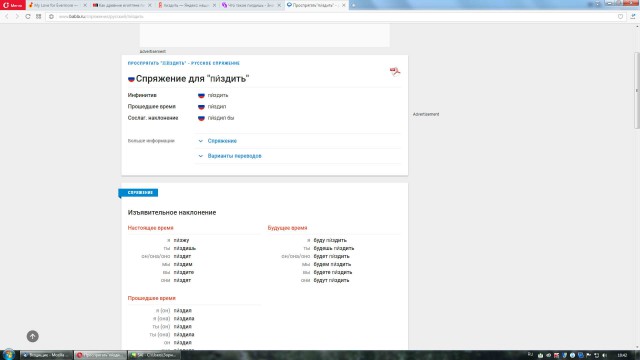Screen dimensions: 640x360
Task: Reload the current page
Action: [x=28, y=16]
